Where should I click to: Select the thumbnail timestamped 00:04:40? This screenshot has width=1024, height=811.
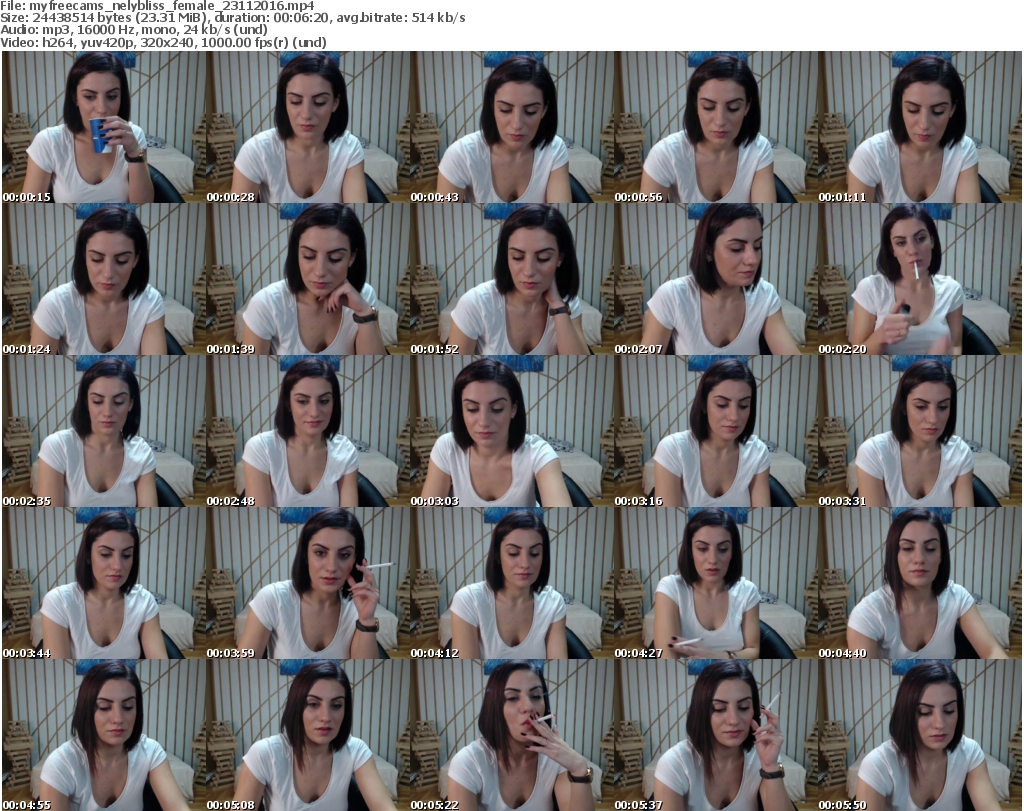(x=920, y=583)
